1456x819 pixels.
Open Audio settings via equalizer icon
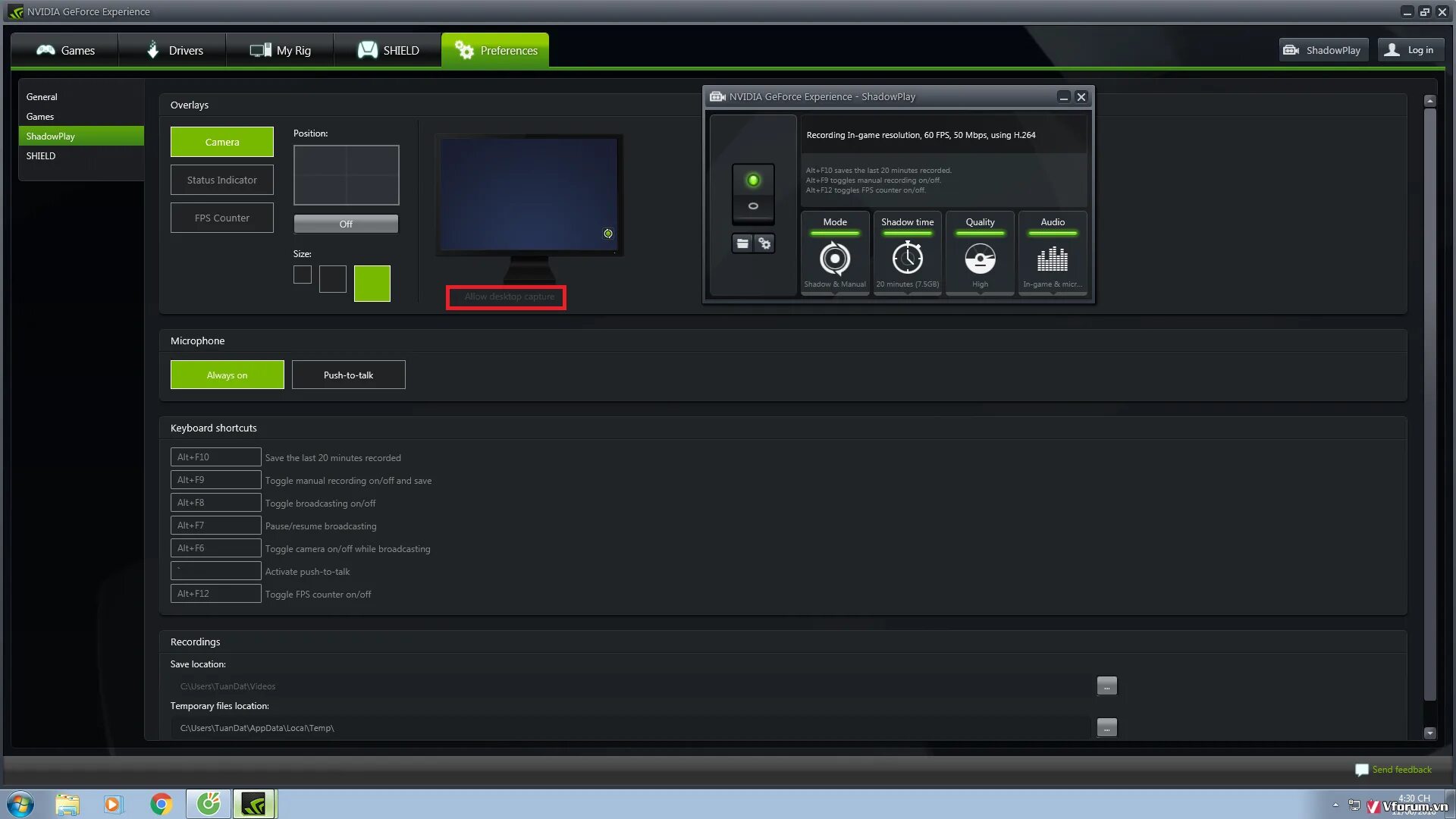1052,258
